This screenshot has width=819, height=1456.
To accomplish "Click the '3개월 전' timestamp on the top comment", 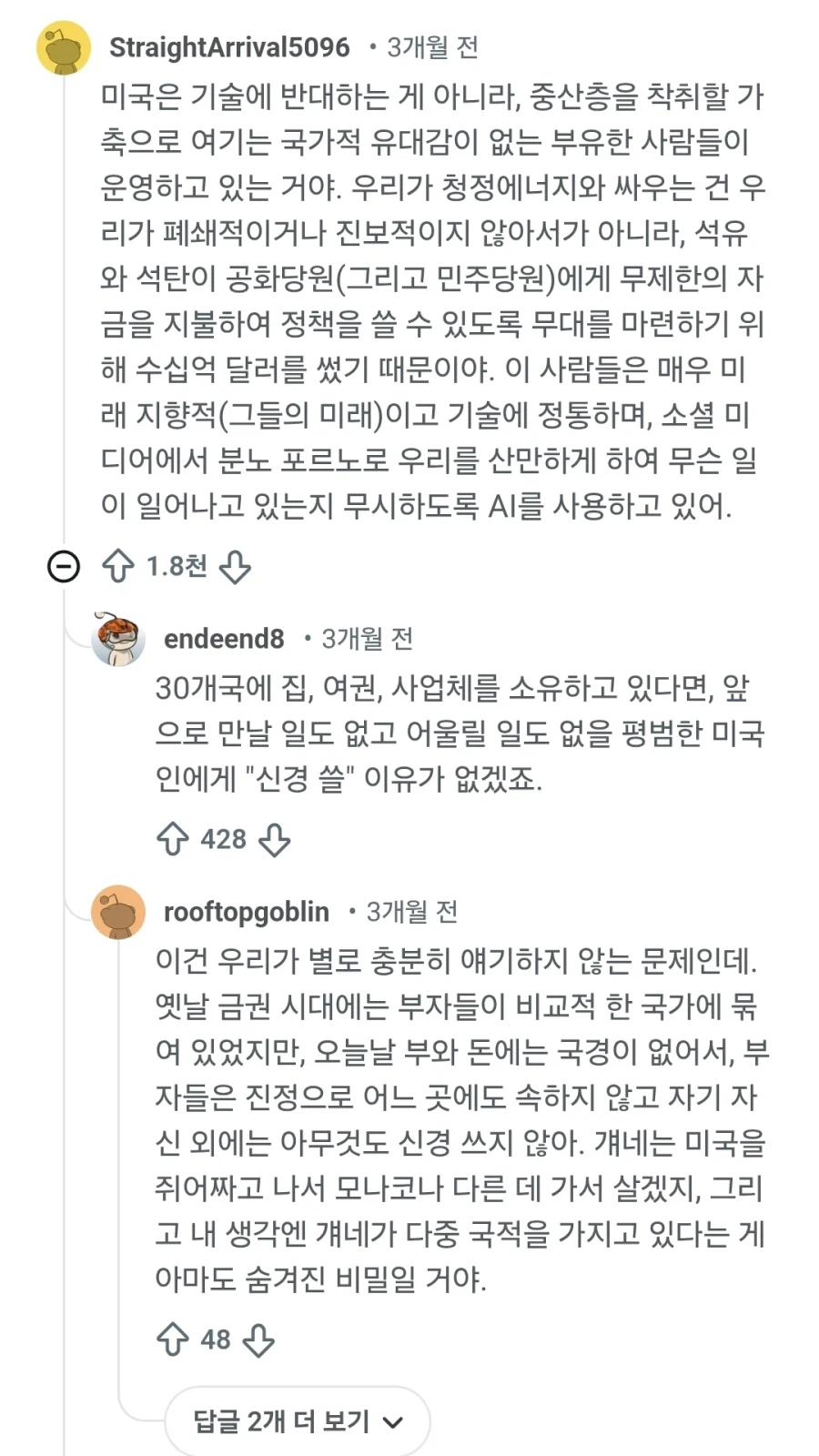I will tap(434, 48).
